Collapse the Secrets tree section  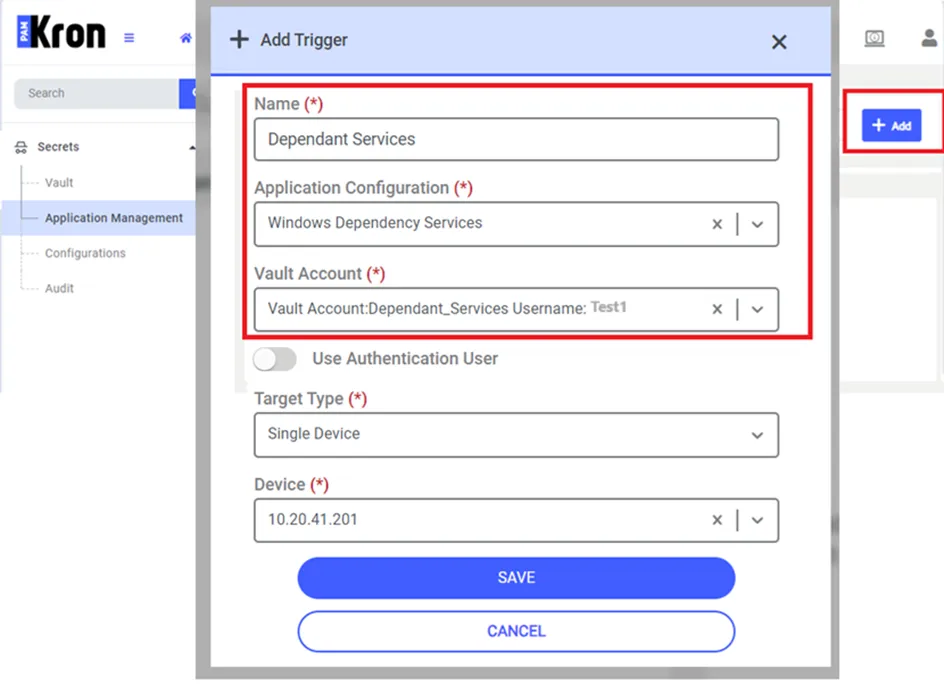pyautogui.click(x=191, y=147)
